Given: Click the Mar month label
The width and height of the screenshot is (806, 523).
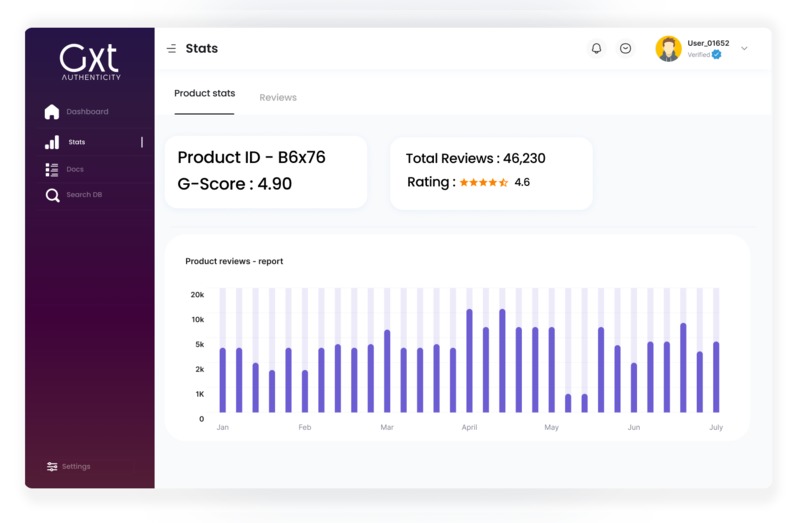Looking at the screenshot, I should click(x=387, y=427).
